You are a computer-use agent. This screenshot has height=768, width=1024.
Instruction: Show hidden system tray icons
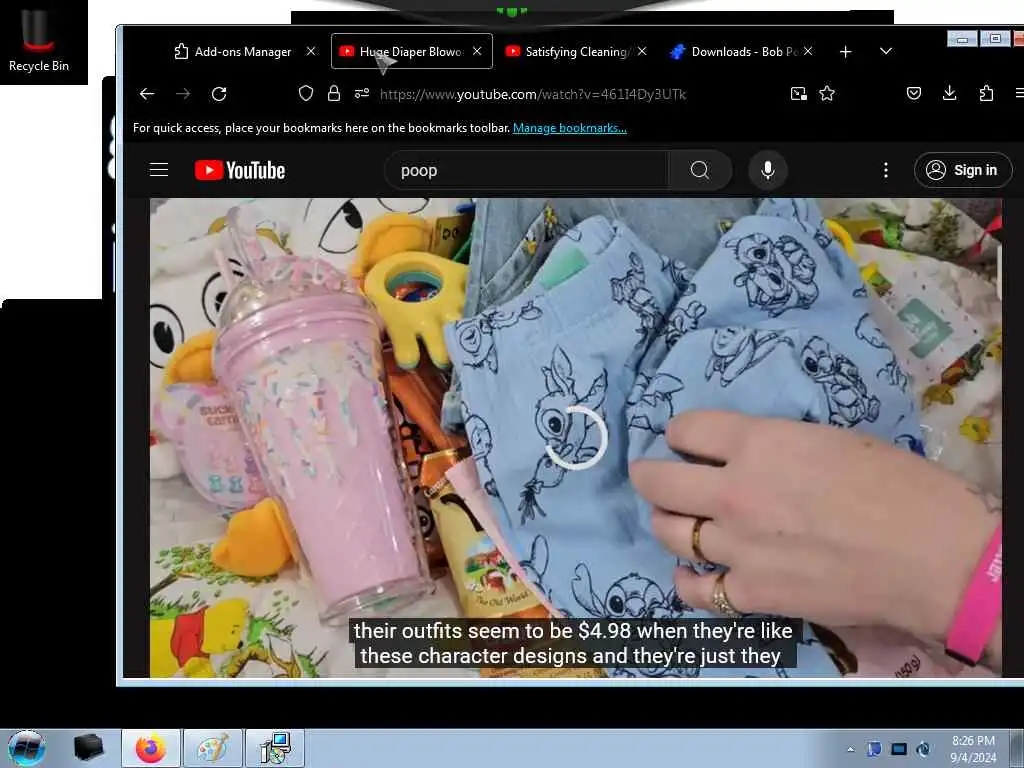click(x=850, y=749)
